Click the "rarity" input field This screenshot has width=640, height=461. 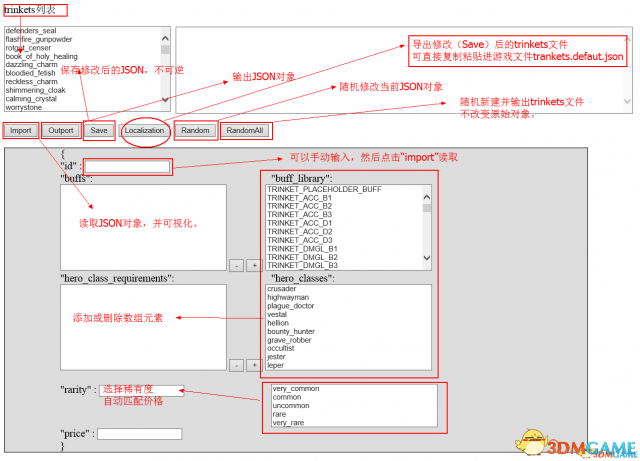[x=142, y=390]
